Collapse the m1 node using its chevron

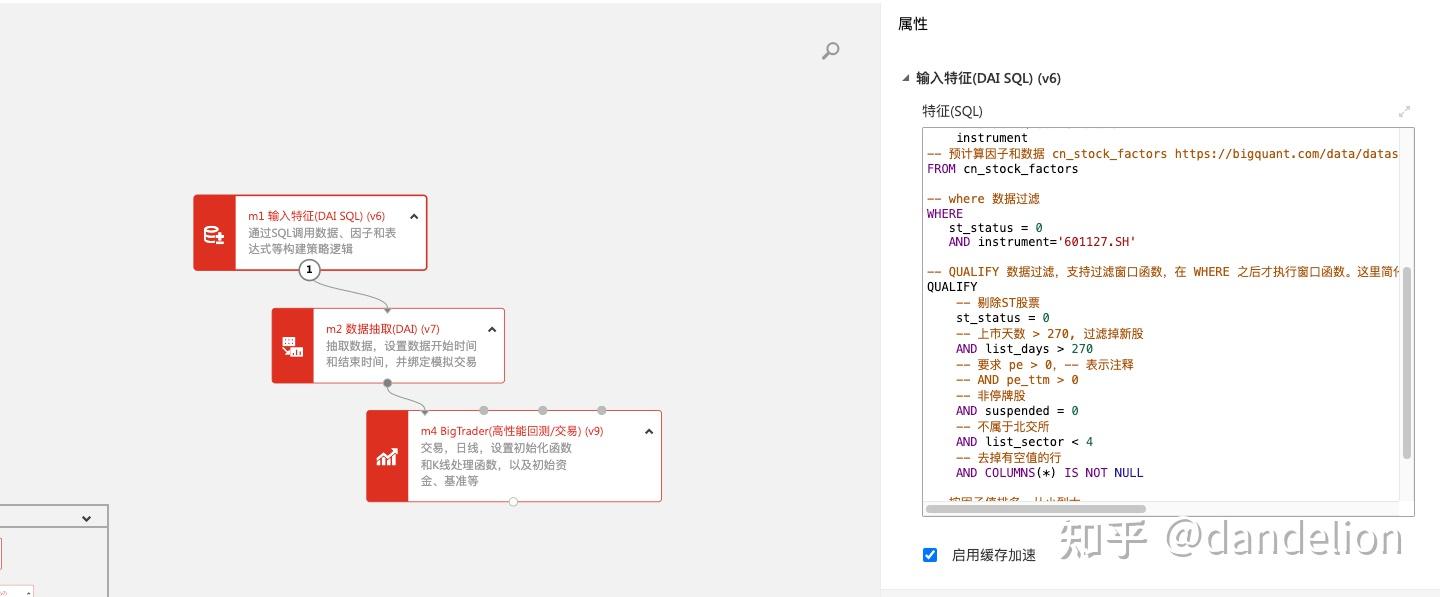pos(413,215)
